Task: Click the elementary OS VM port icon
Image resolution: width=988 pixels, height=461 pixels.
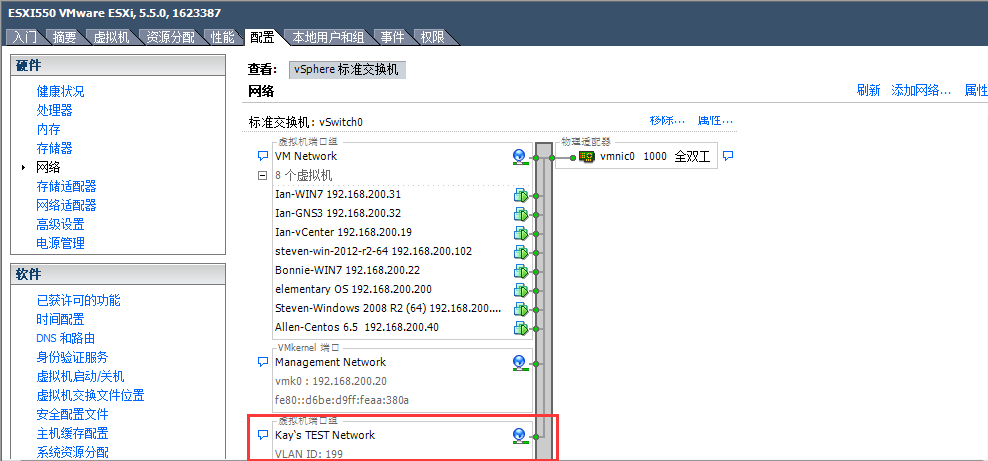Action: 520,290
